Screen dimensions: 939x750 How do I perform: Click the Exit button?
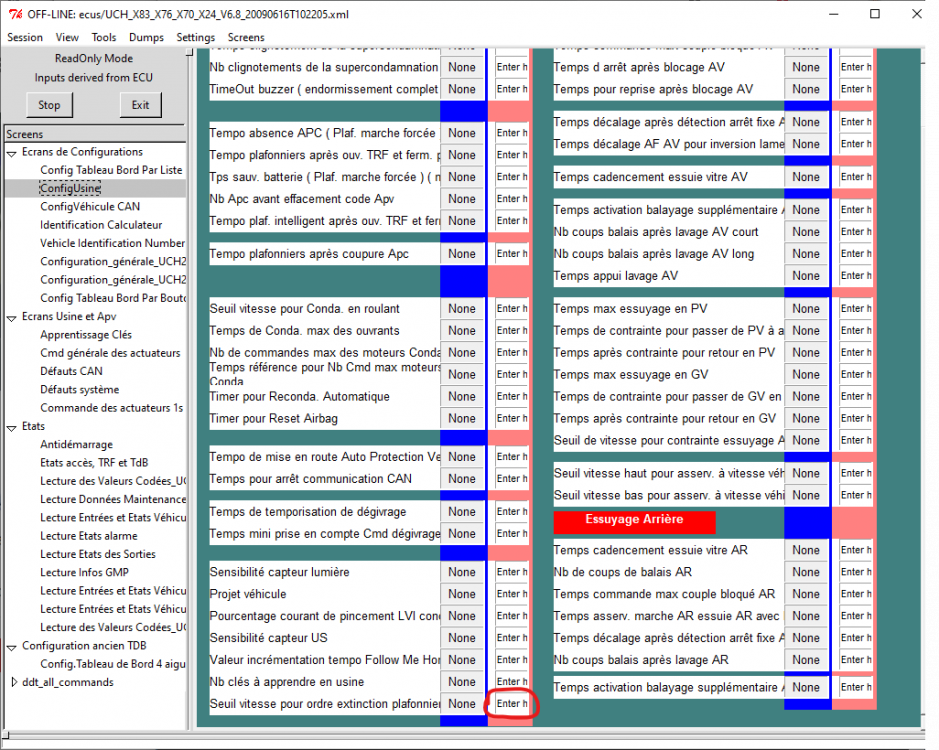[140, 105]
